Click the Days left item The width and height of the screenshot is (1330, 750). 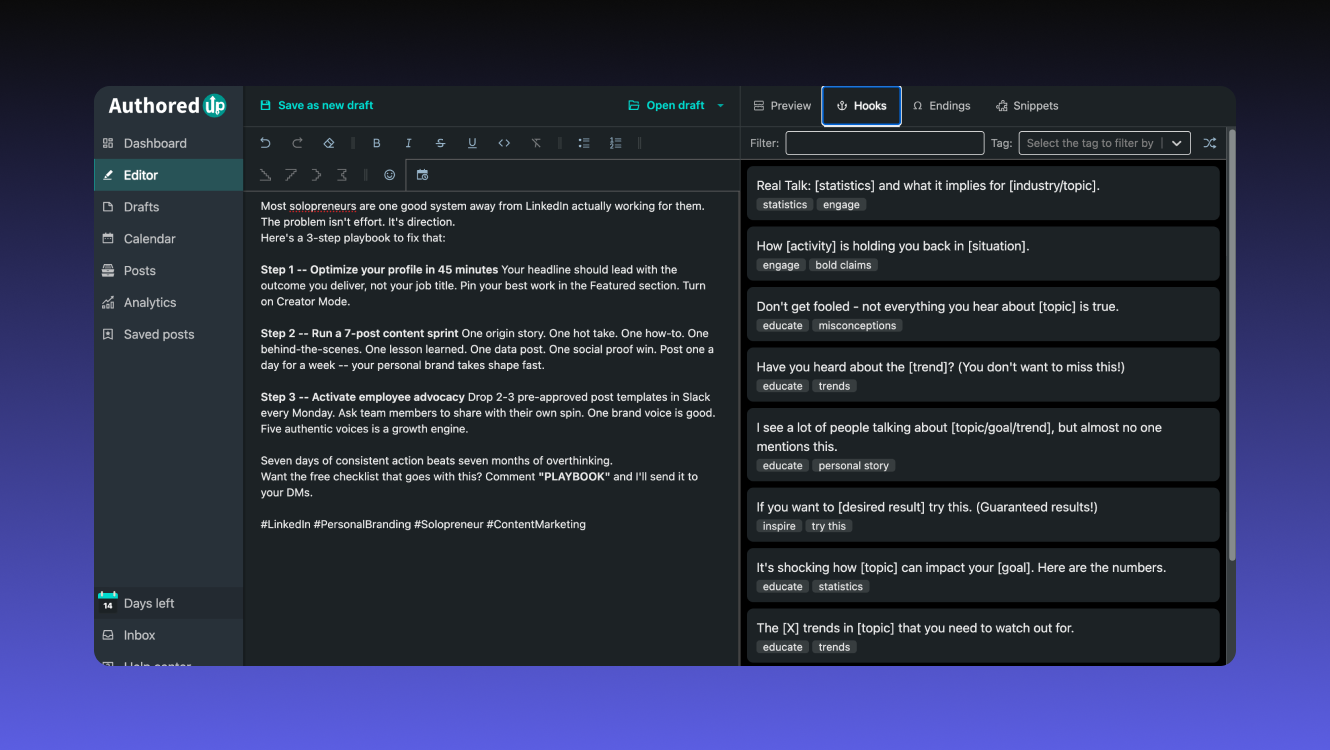pyautogui.click(x=168, y=603)
